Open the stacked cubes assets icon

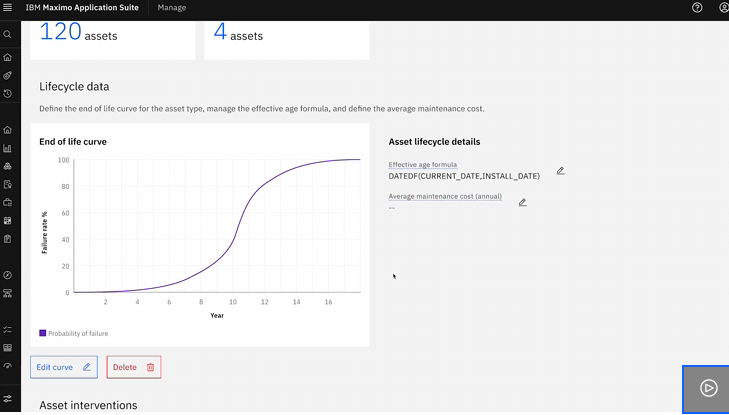pos(7,166)
